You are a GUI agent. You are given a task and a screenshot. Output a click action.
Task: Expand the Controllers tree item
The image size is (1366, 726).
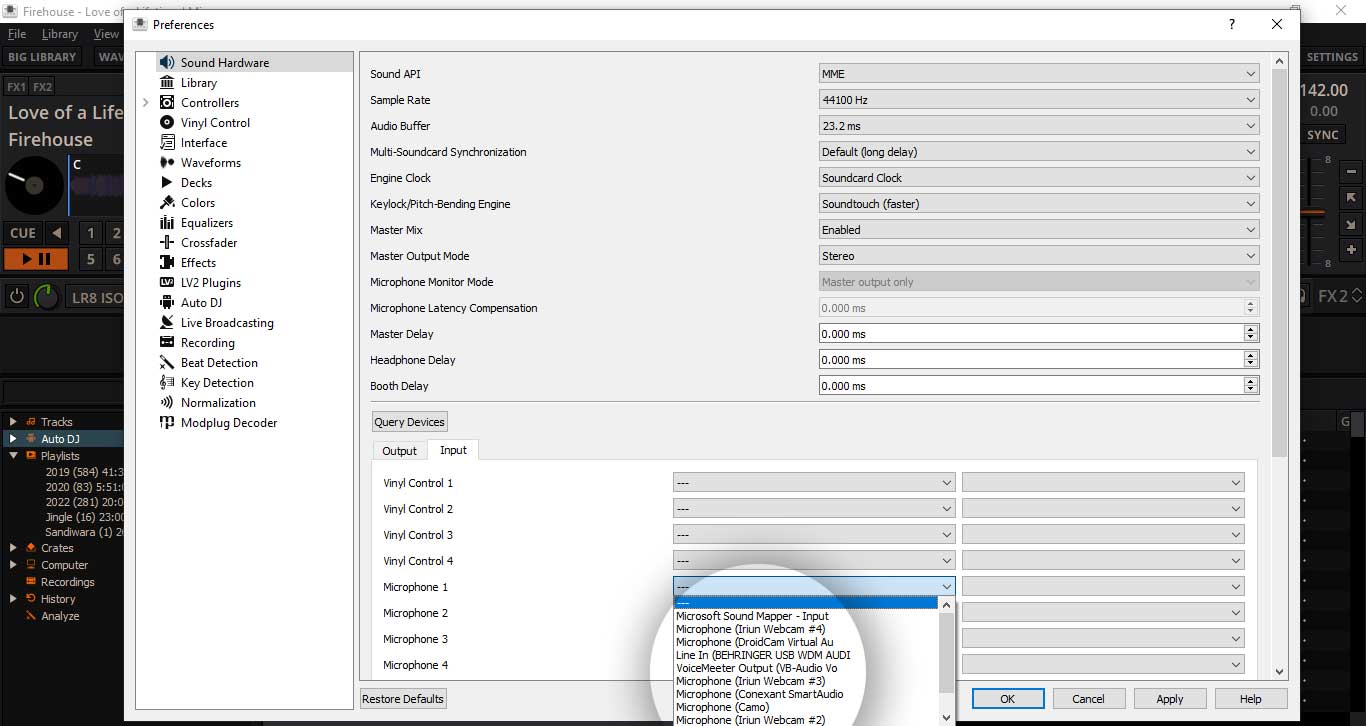coord(145,103)
